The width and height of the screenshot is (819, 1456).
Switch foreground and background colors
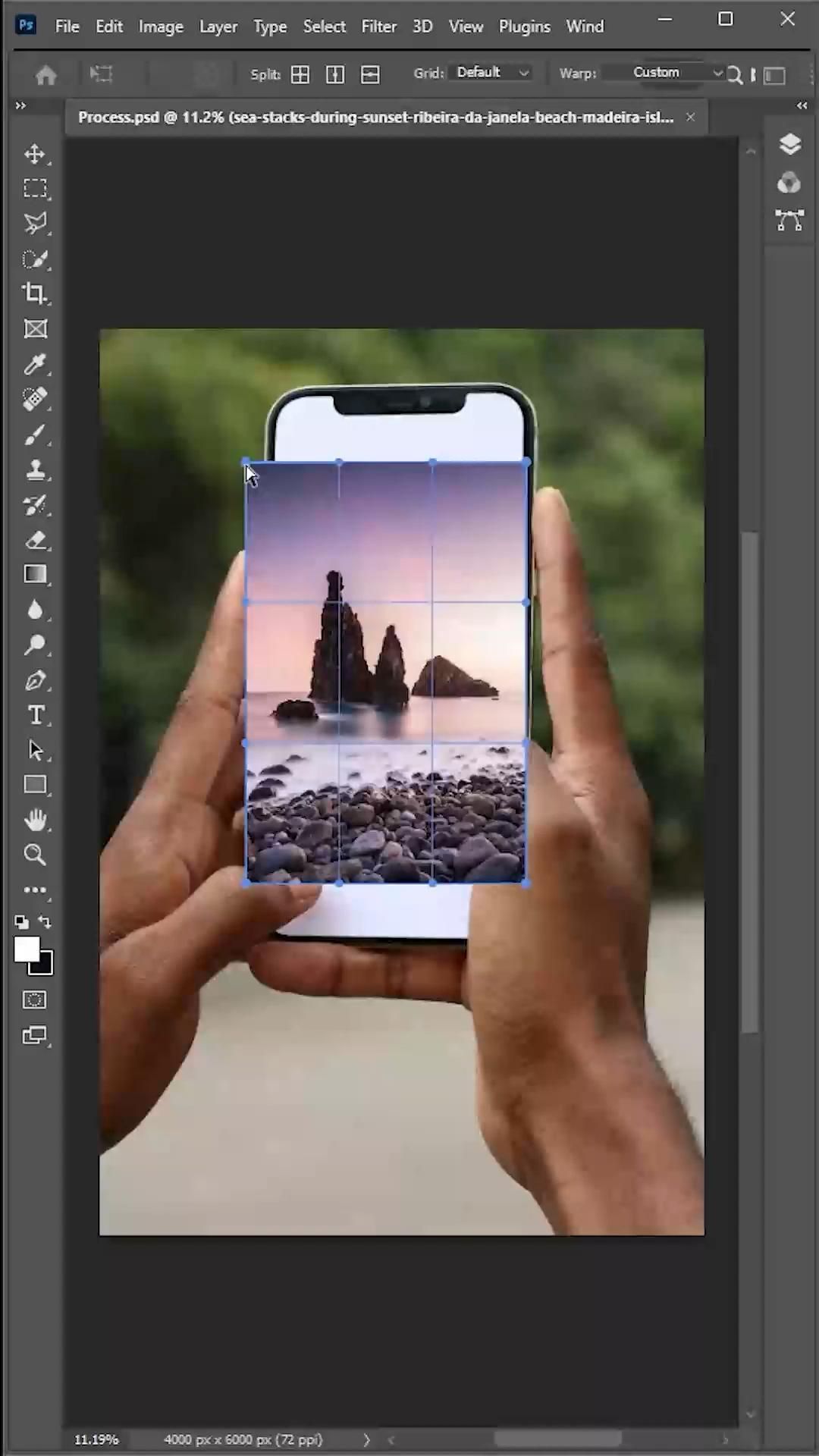tap(45, 922)
